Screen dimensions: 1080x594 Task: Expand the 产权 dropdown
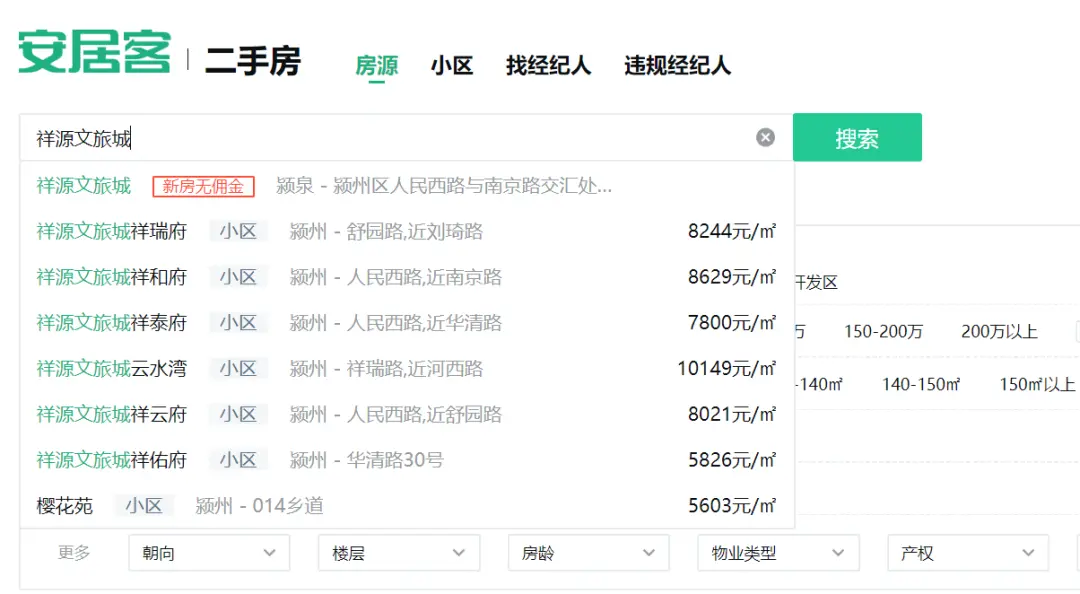pos(968,552)
